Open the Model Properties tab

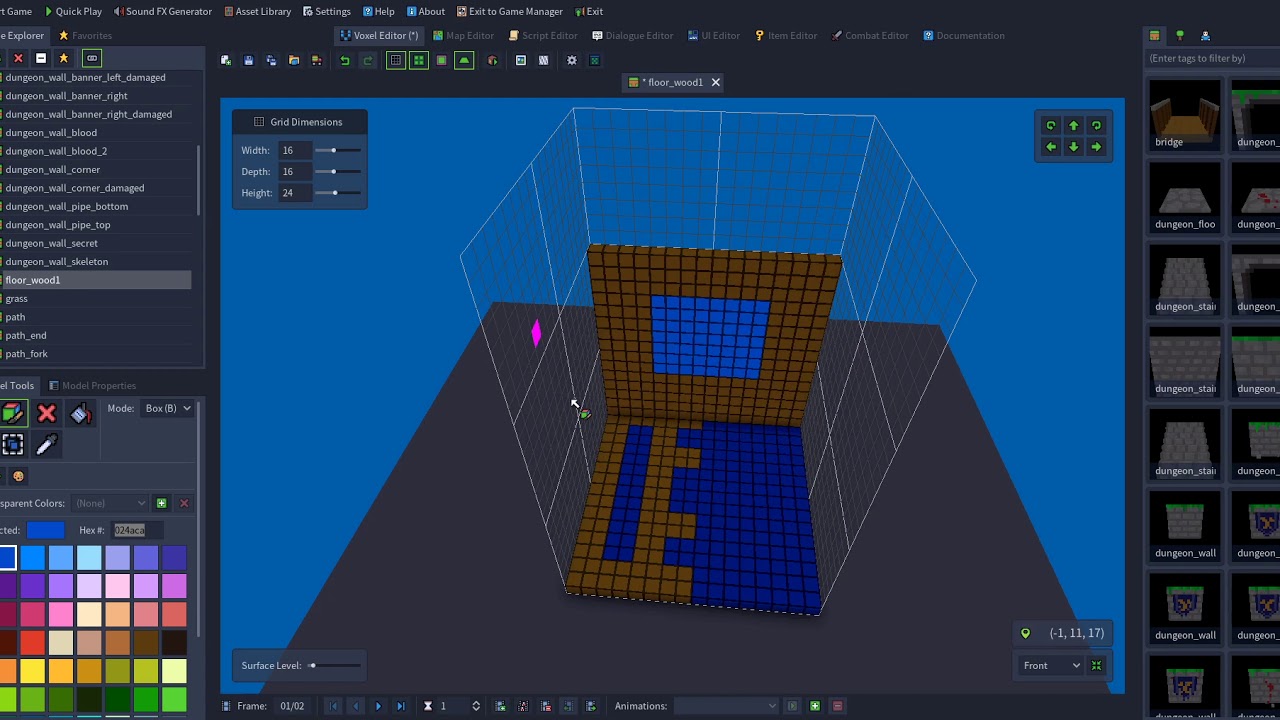[x=92, y=386]
